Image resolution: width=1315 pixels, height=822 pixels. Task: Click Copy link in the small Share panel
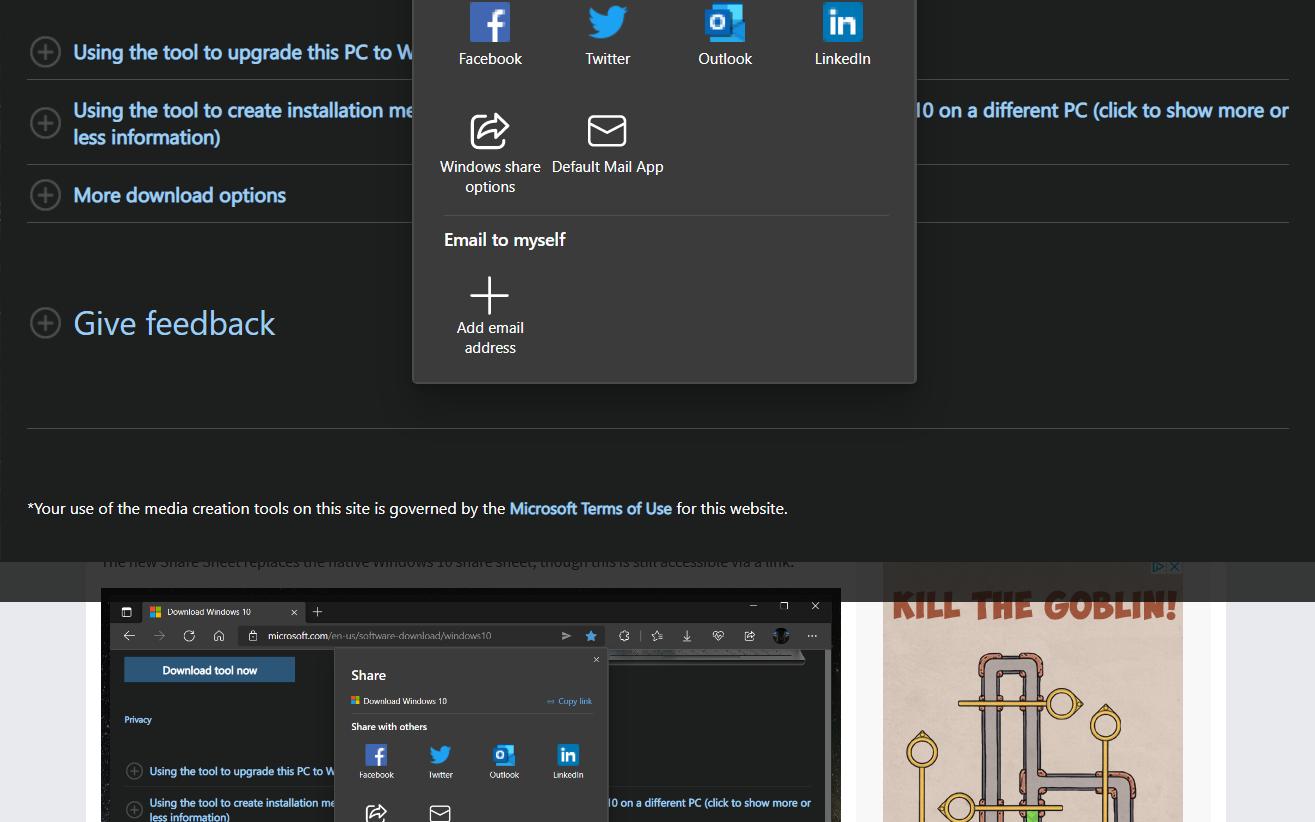coord(570,701)
